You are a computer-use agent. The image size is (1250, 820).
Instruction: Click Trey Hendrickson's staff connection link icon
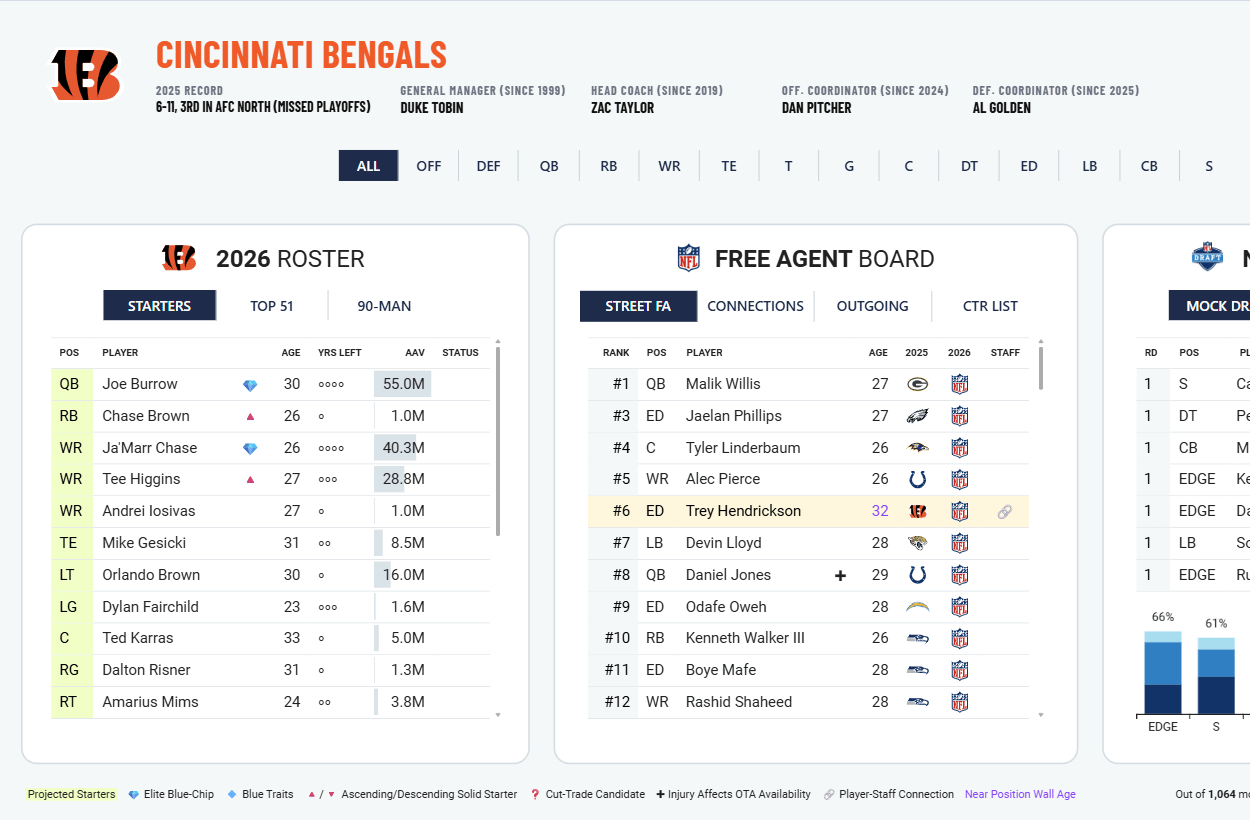[1005, 512]
